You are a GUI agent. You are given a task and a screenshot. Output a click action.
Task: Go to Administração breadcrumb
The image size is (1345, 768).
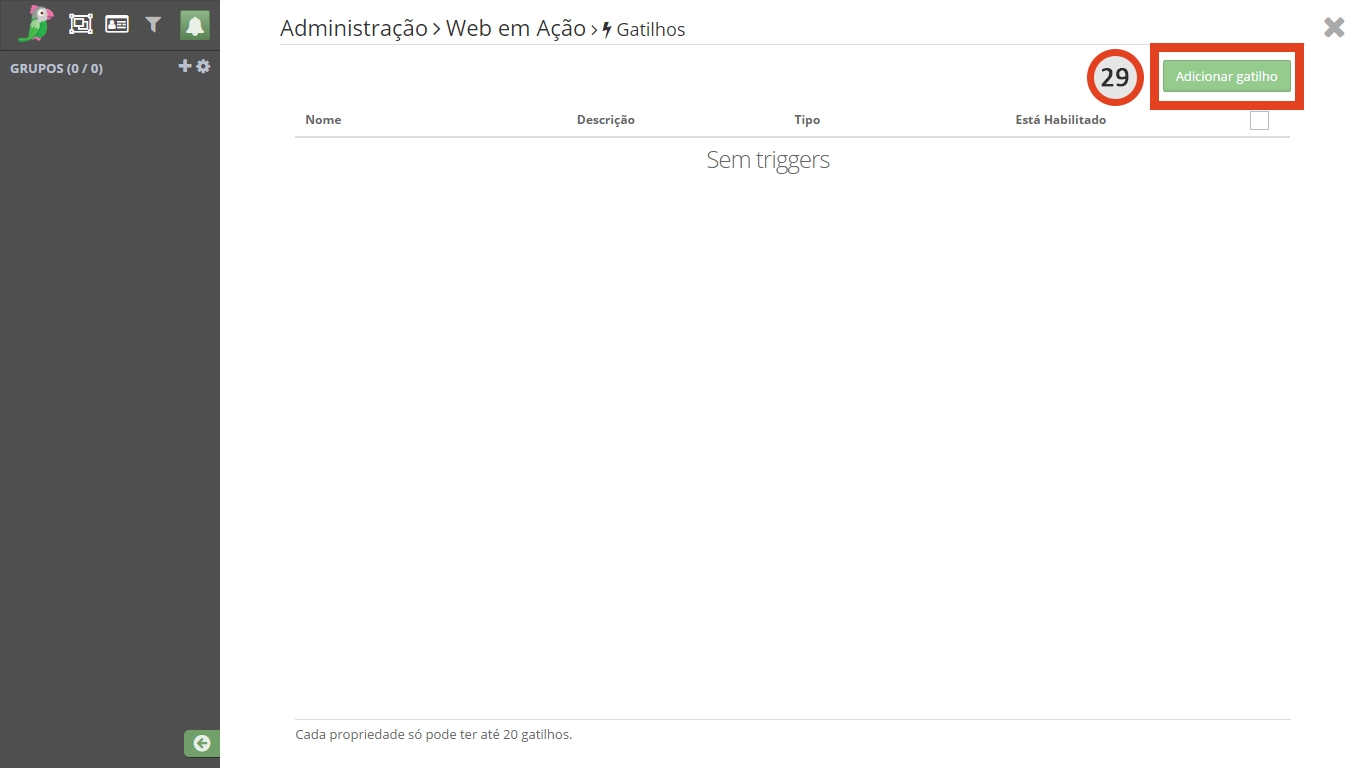pyautogui.click(x=354, y=29)
